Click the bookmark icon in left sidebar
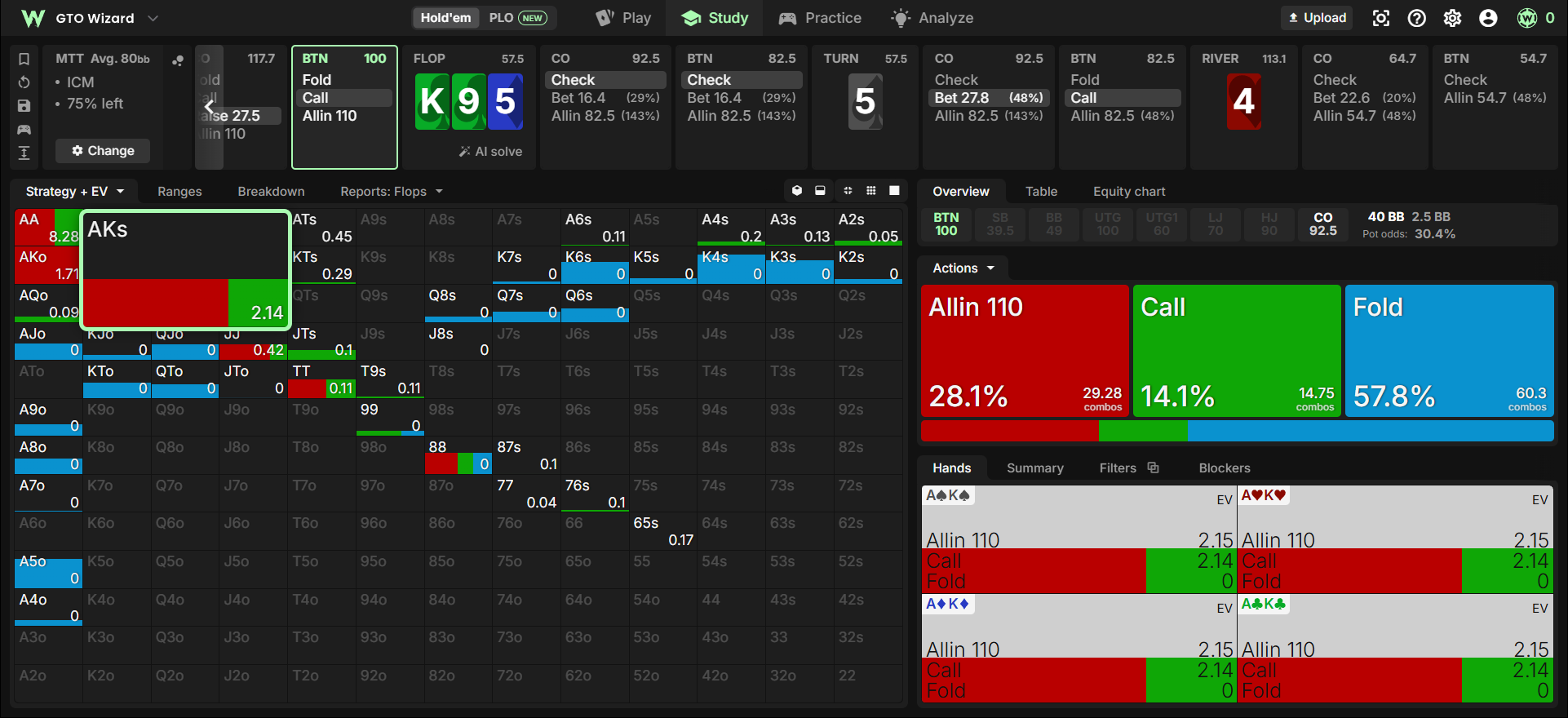The width and height of the screenshot is (1568, 718). pos(24,59)
